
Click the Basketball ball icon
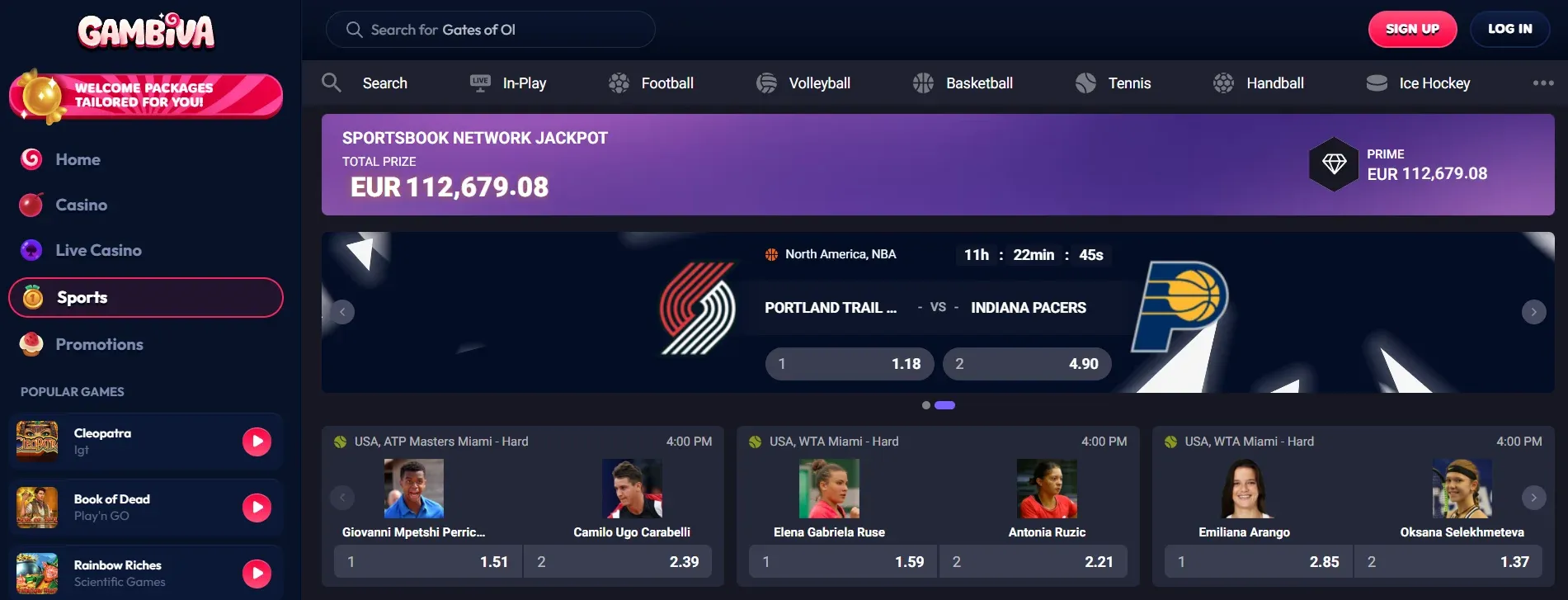pyautogui.click(x=923, y=83)
